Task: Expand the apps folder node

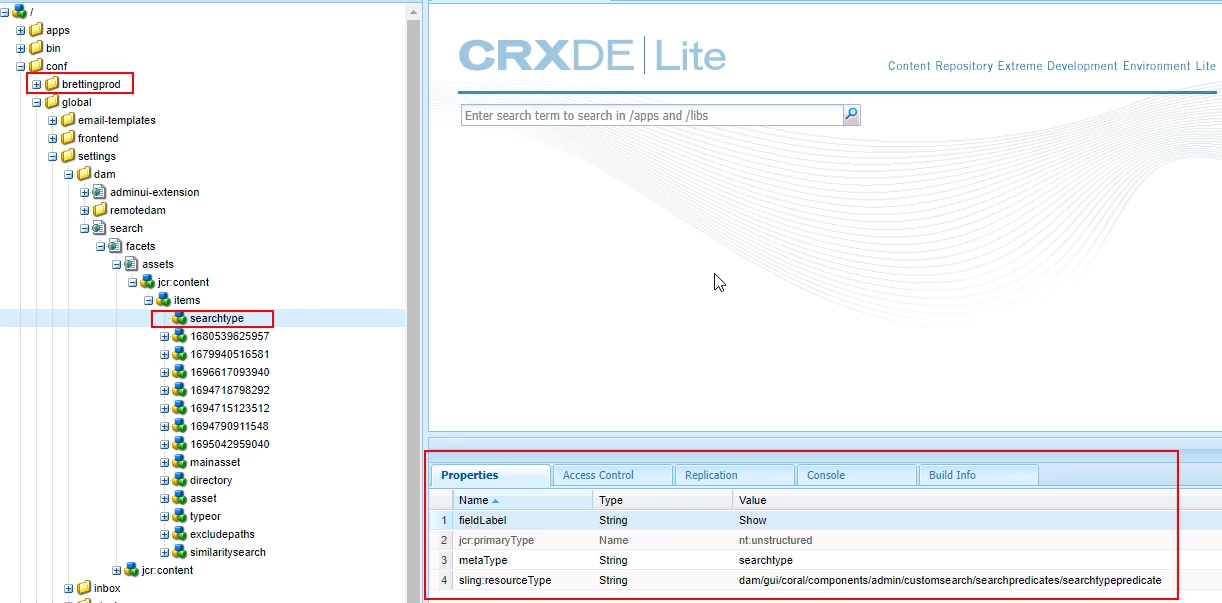Action: [x=21, y=30]
